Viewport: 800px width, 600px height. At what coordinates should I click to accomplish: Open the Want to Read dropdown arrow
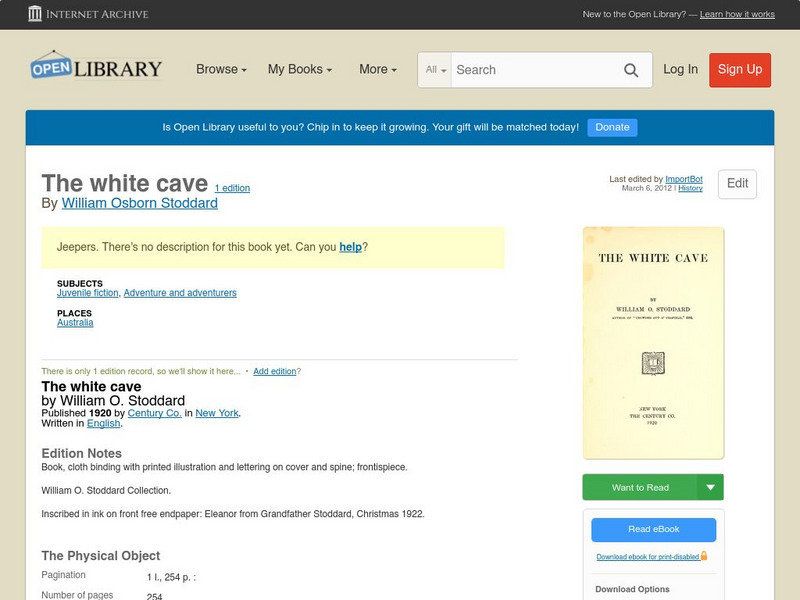click(710, 487)
